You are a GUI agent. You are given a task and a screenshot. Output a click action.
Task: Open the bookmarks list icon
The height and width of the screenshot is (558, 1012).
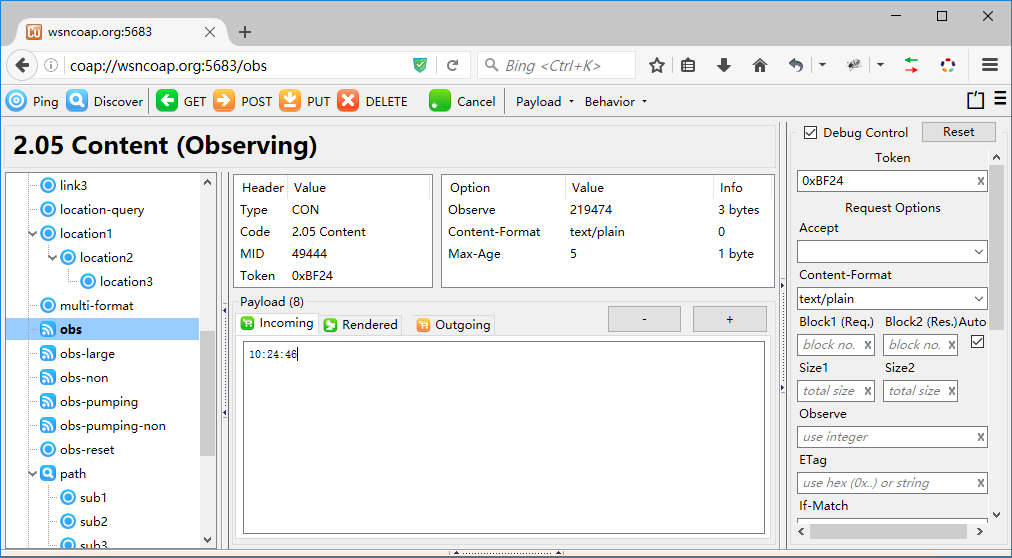[688, 65]
